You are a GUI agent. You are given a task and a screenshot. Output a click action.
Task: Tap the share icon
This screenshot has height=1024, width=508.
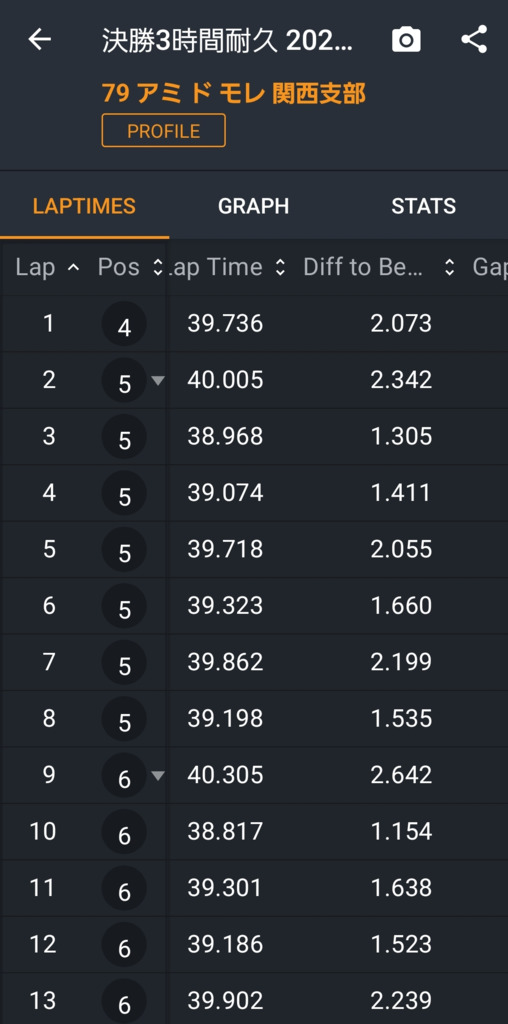474,39
